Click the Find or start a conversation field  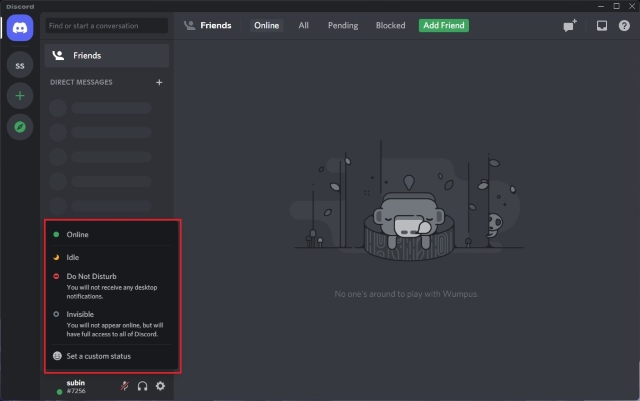click(107, 25)
